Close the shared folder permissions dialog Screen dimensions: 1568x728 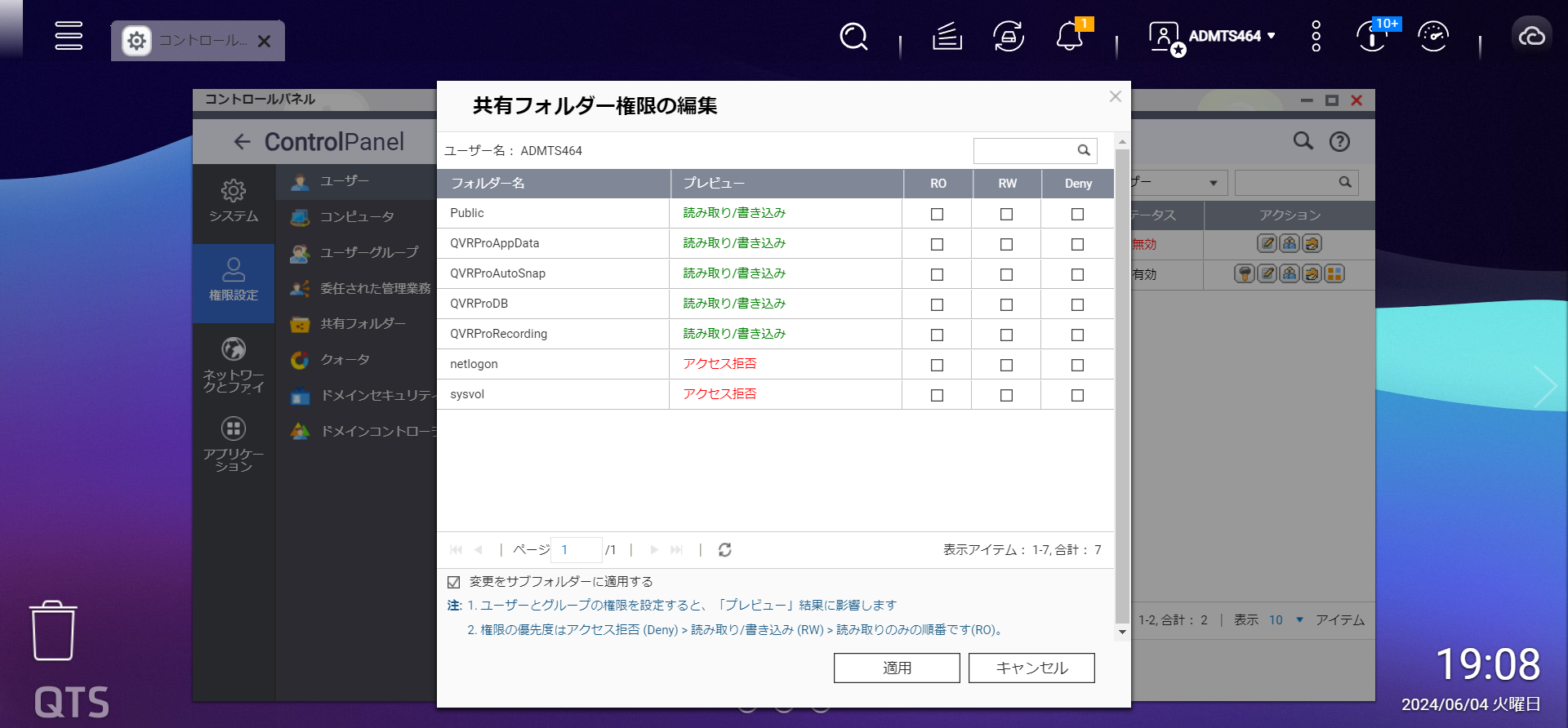(x=1115, y=97)
